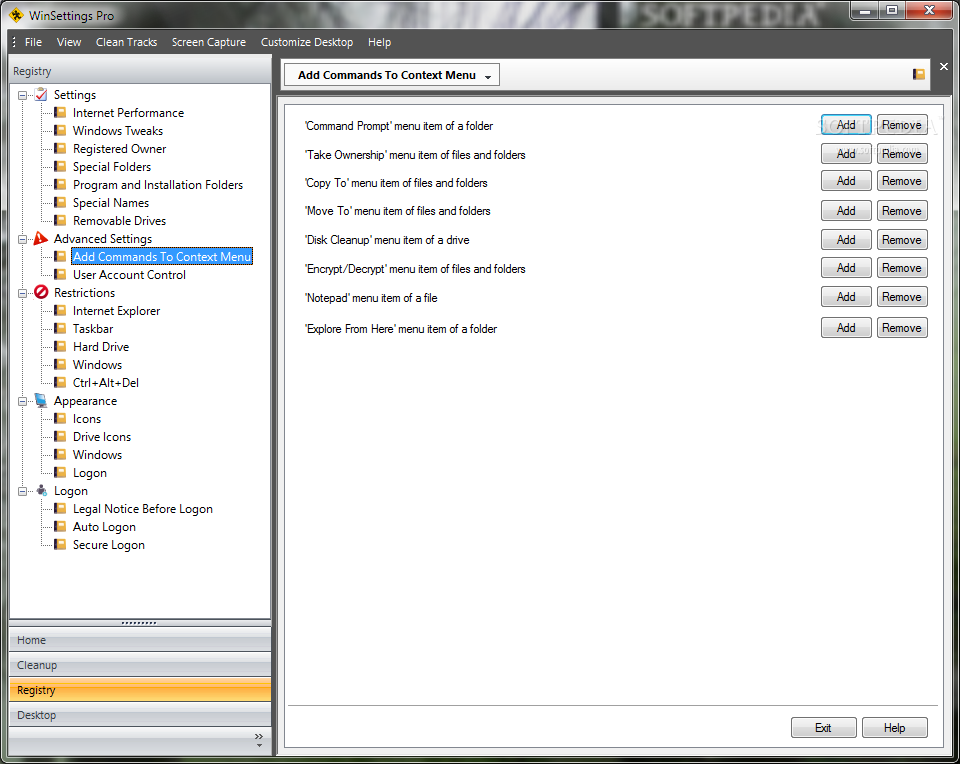The image size is (960, 764).
Task: Add 'Command Prompt' menu item of a folder
Action: click(x=846, y=124)
